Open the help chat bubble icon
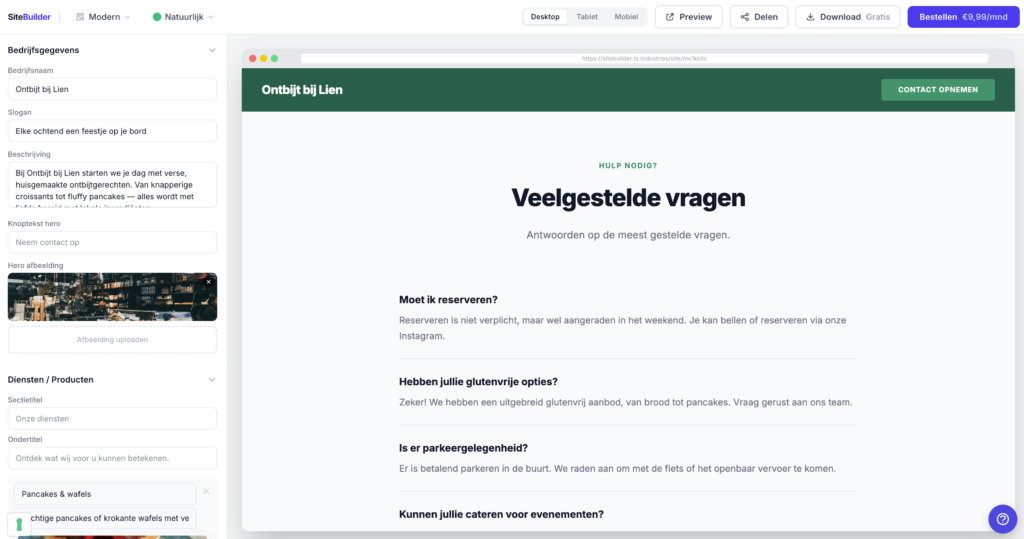The height and width of the screenshot is (539, 1024). tap(1002, 519)
